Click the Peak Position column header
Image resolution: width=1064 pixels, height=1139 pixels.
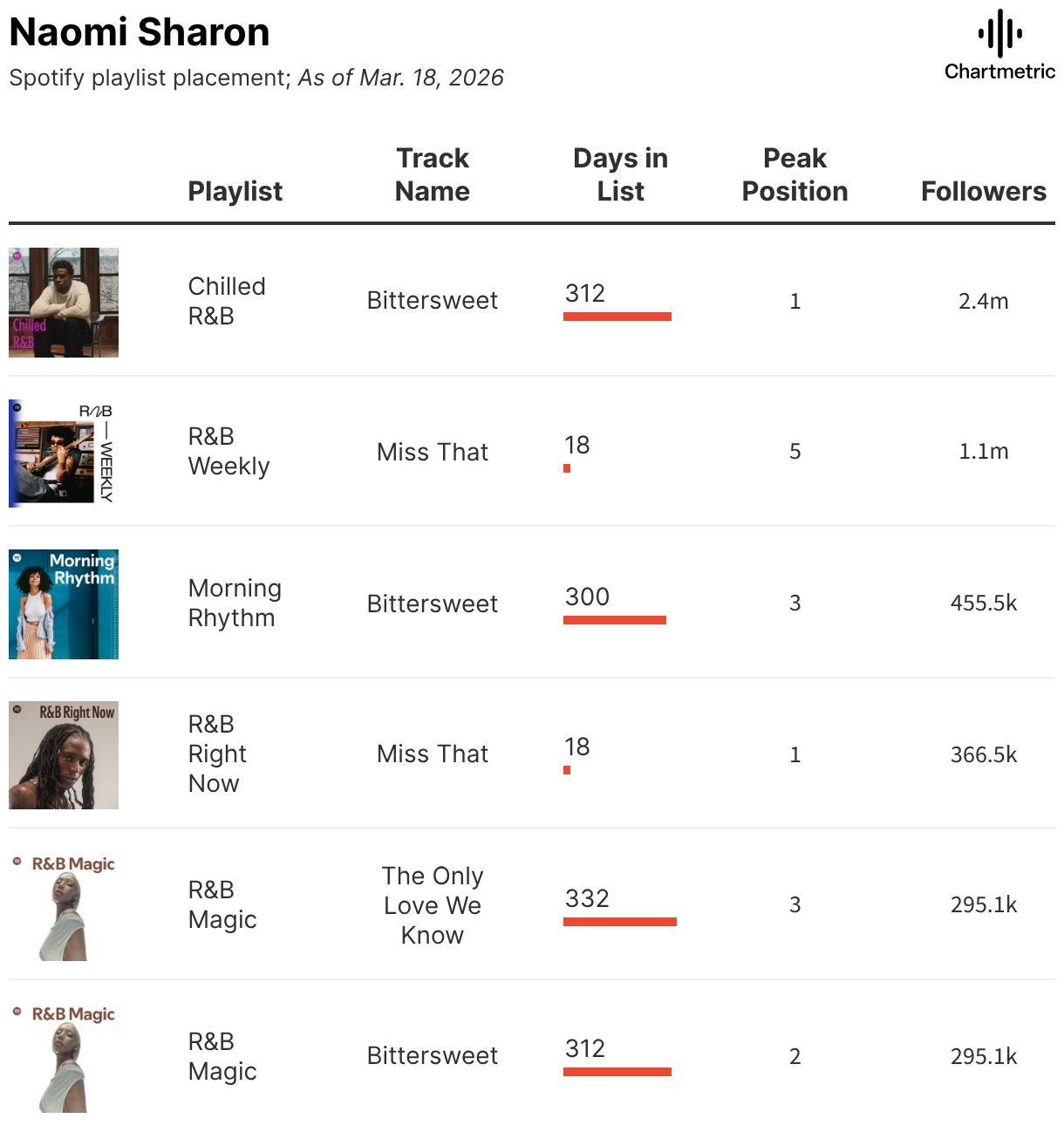point(795,174)
